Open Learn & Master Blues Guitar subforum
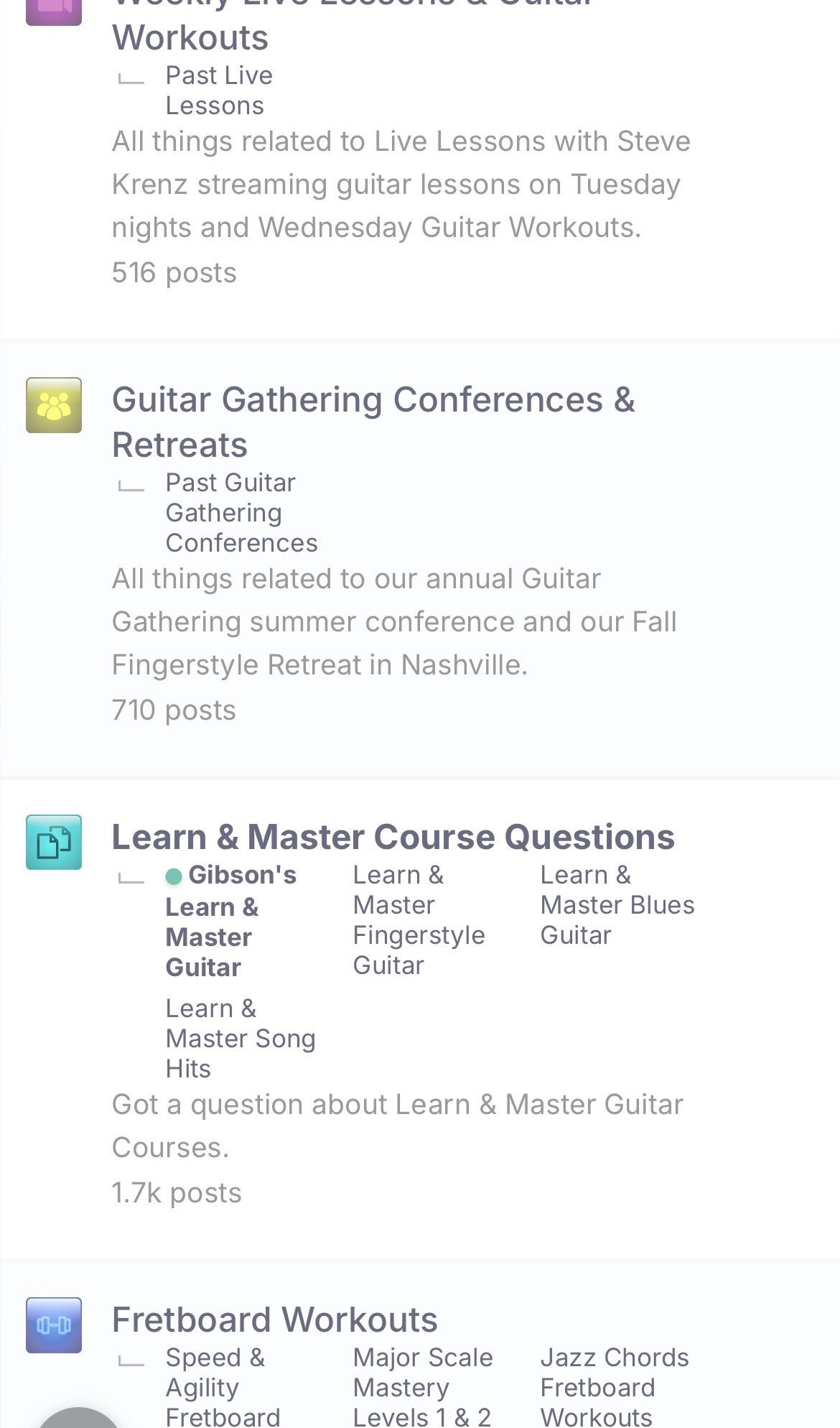Screen dimensions: 840x1428 point(617,905)
